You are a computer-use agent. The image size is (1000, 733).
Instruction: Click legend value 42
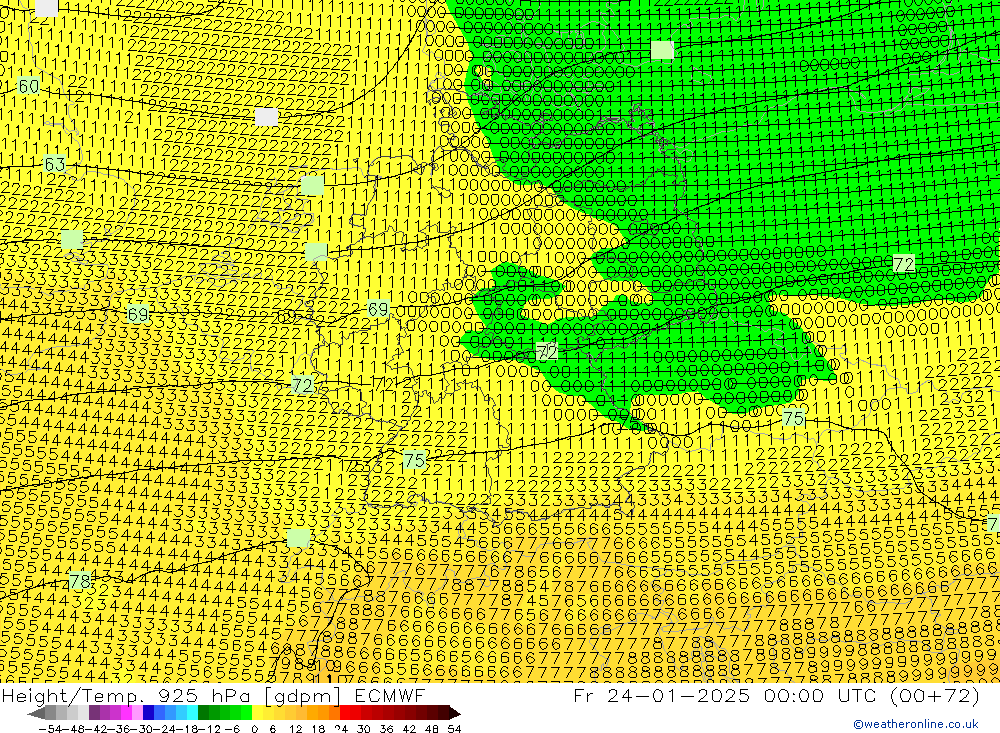coord(409,728)
